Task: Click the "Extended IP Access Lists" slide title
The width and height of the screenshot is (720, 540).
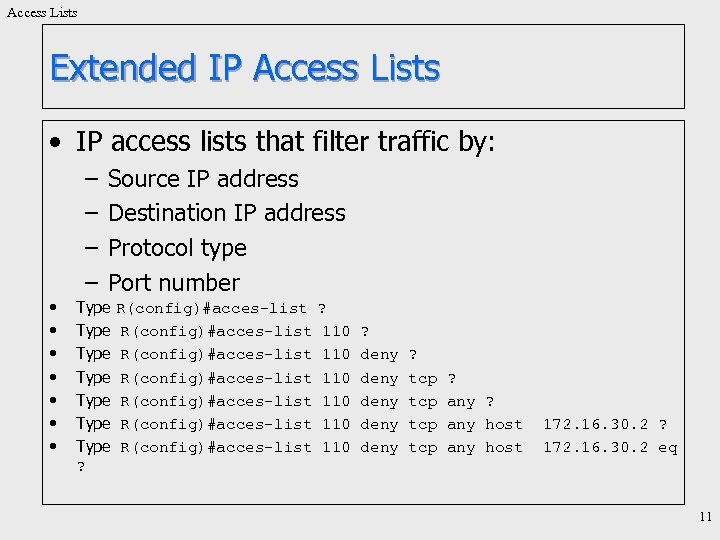Action: (245, 68)
